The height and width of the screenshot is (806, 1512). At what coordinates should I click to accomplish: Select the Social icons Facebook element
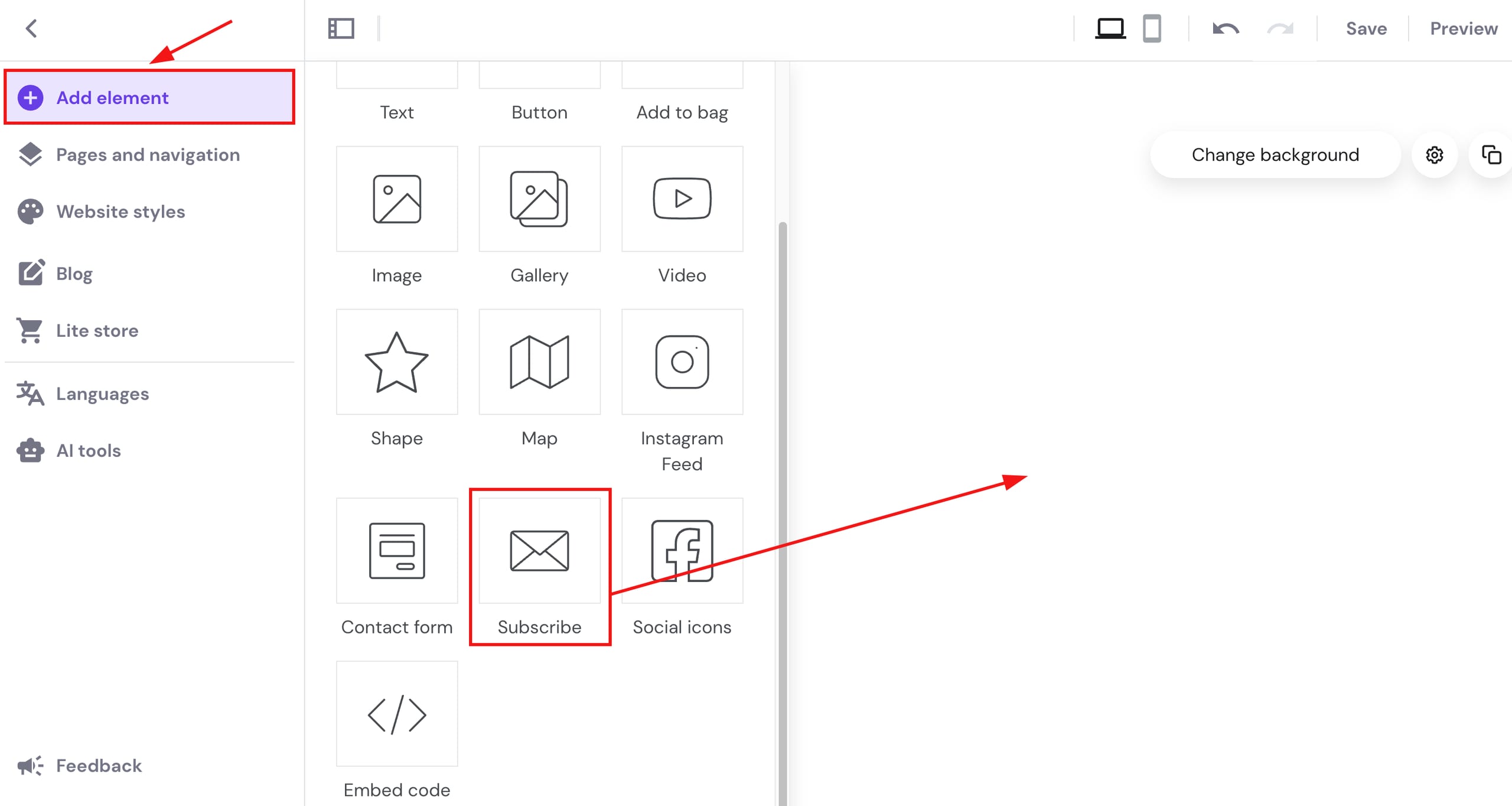click(x=682, y=551)
